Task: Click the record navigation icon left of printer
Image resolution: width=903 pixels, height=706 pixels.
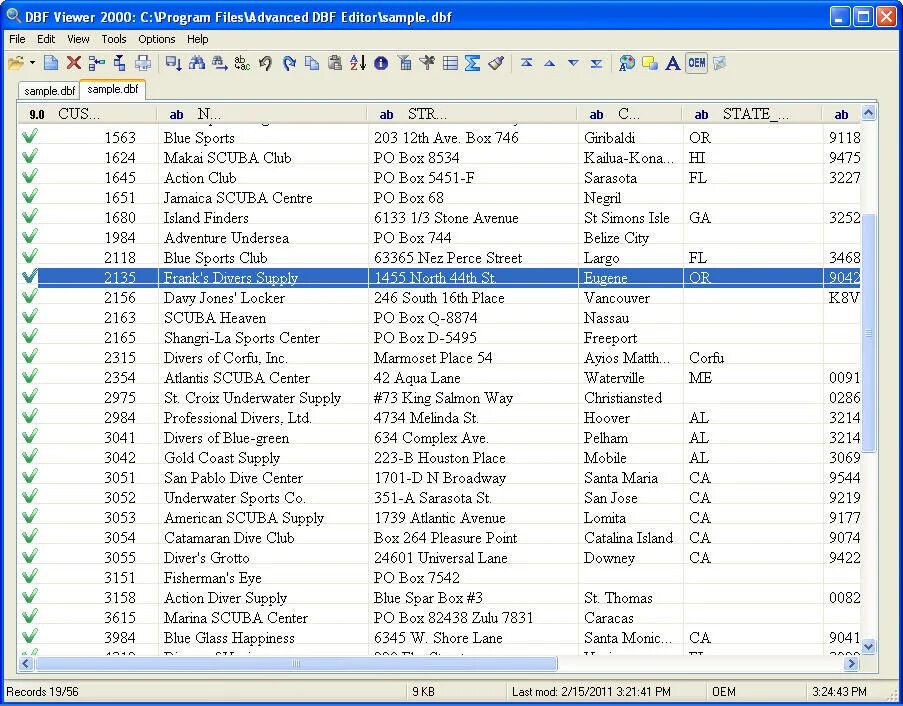Action: click(119, 63)
